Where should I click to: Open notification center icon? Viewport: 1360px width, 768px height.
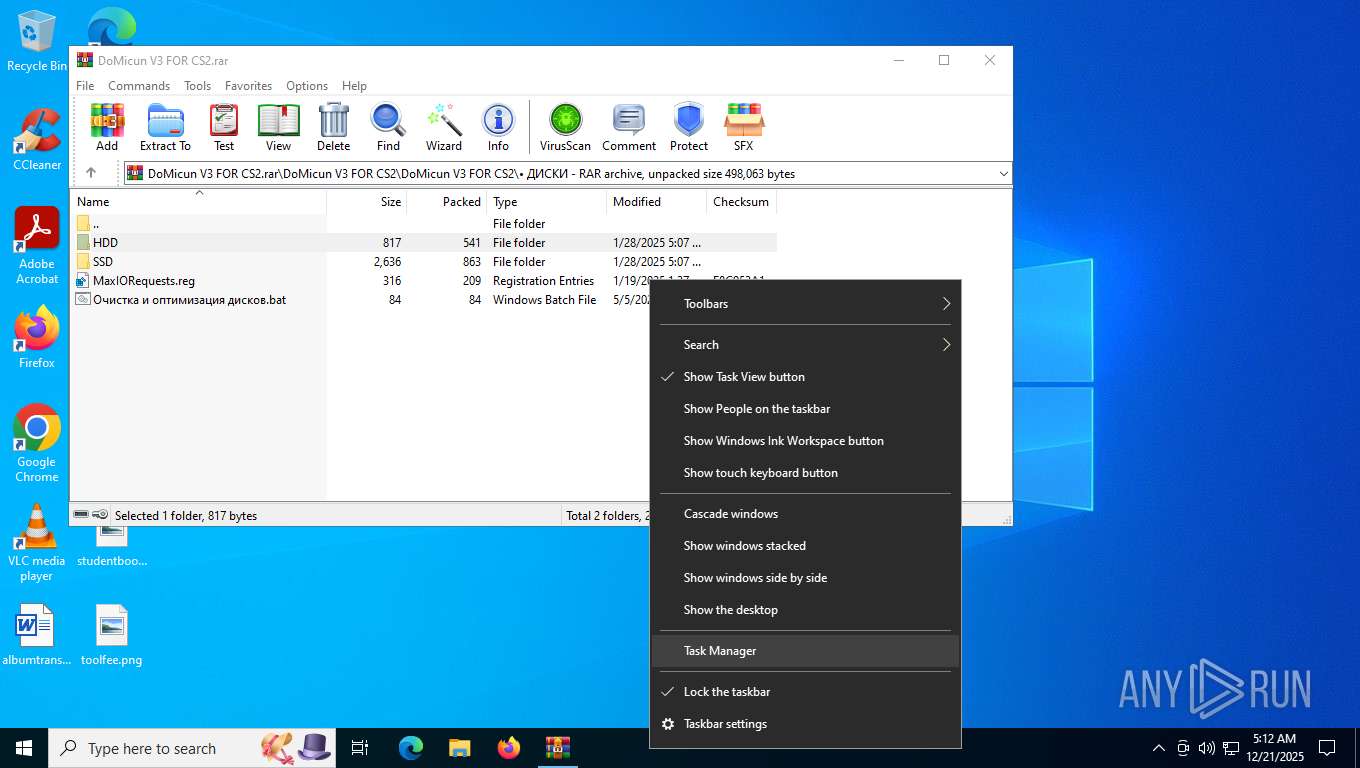(x=1327, y=748)
